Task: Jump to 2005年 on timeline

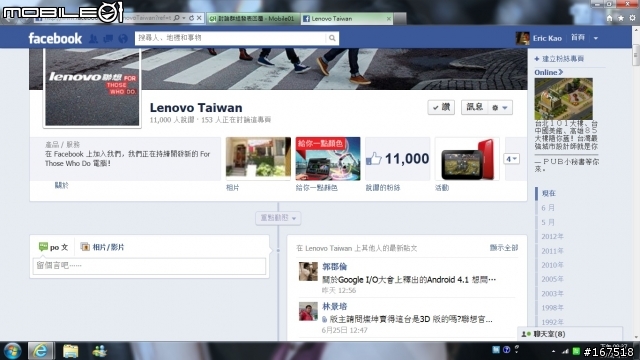Action: point(552,279)
